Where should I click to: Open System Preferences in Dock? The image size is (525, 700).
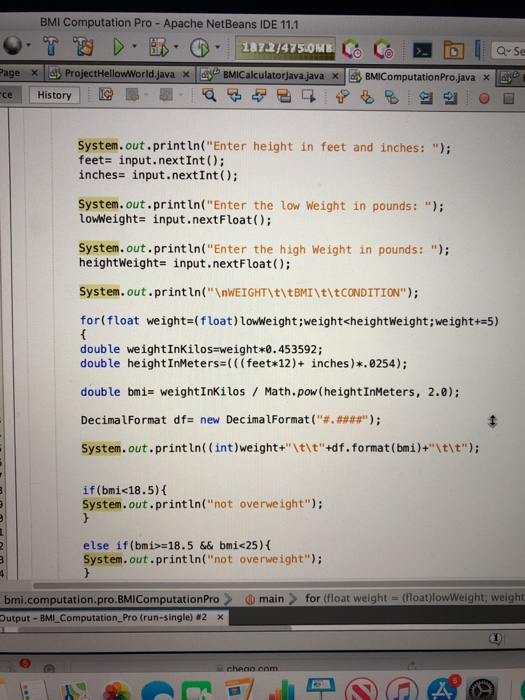click(x=483, y=689)
